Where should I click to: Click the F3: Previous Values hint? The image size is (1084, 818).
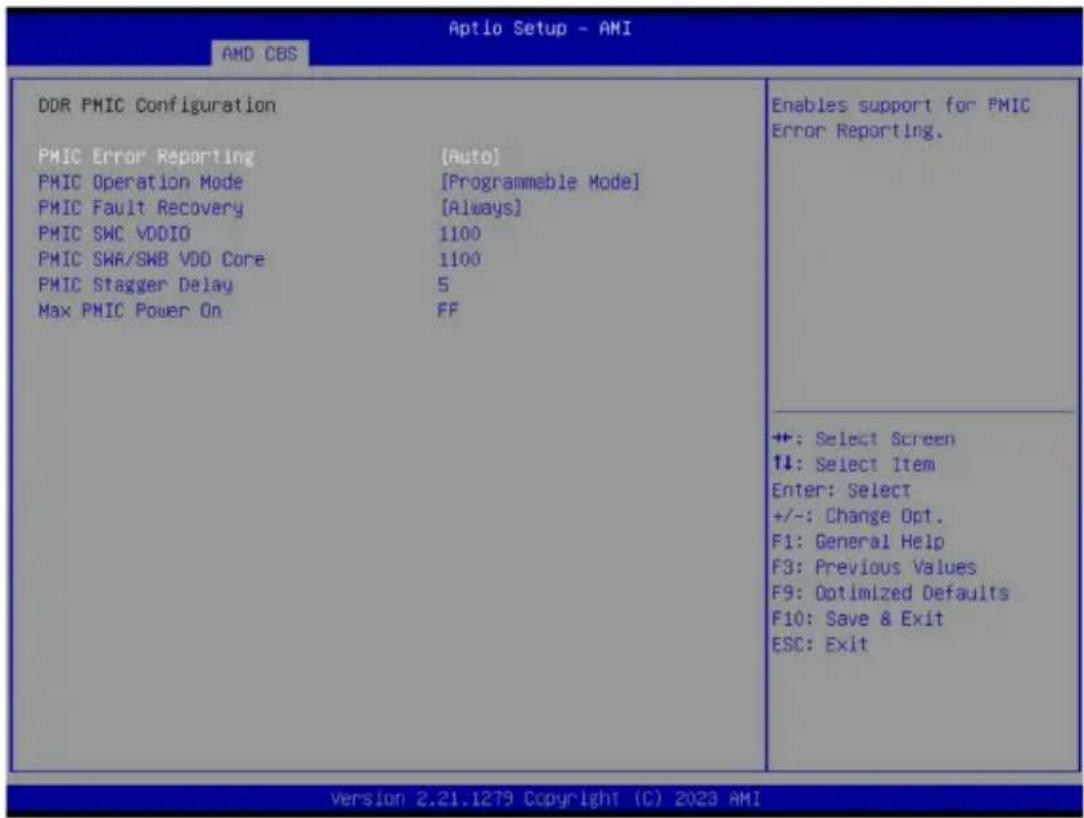(874, 567)
